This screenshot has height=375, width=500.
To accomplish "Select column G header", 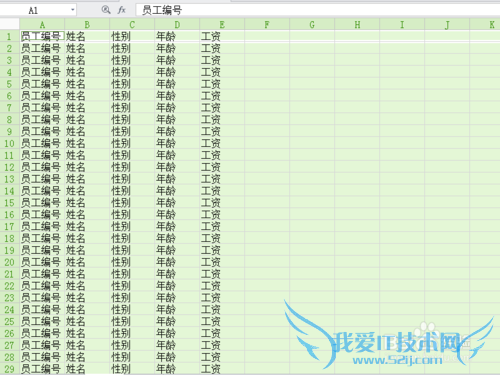I will [312, 24].
